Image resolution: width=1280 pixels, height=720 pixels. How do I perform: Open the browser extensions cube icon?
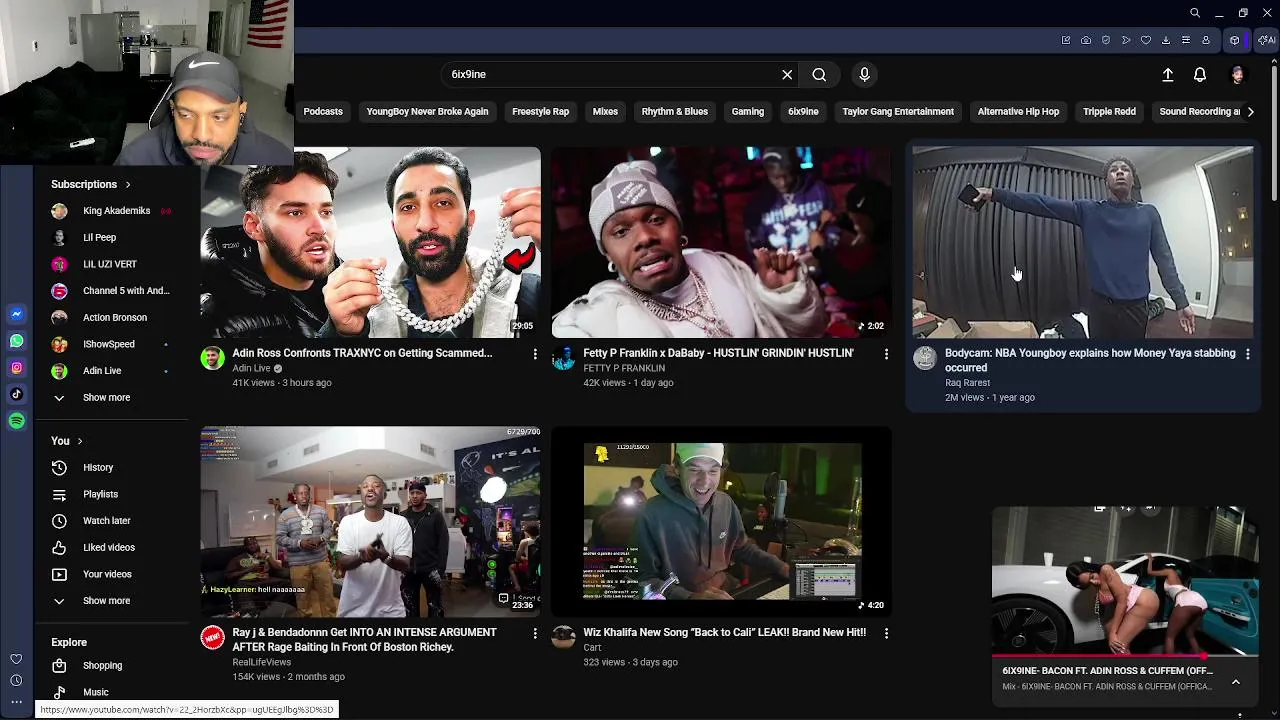(x=1235, y=40)
